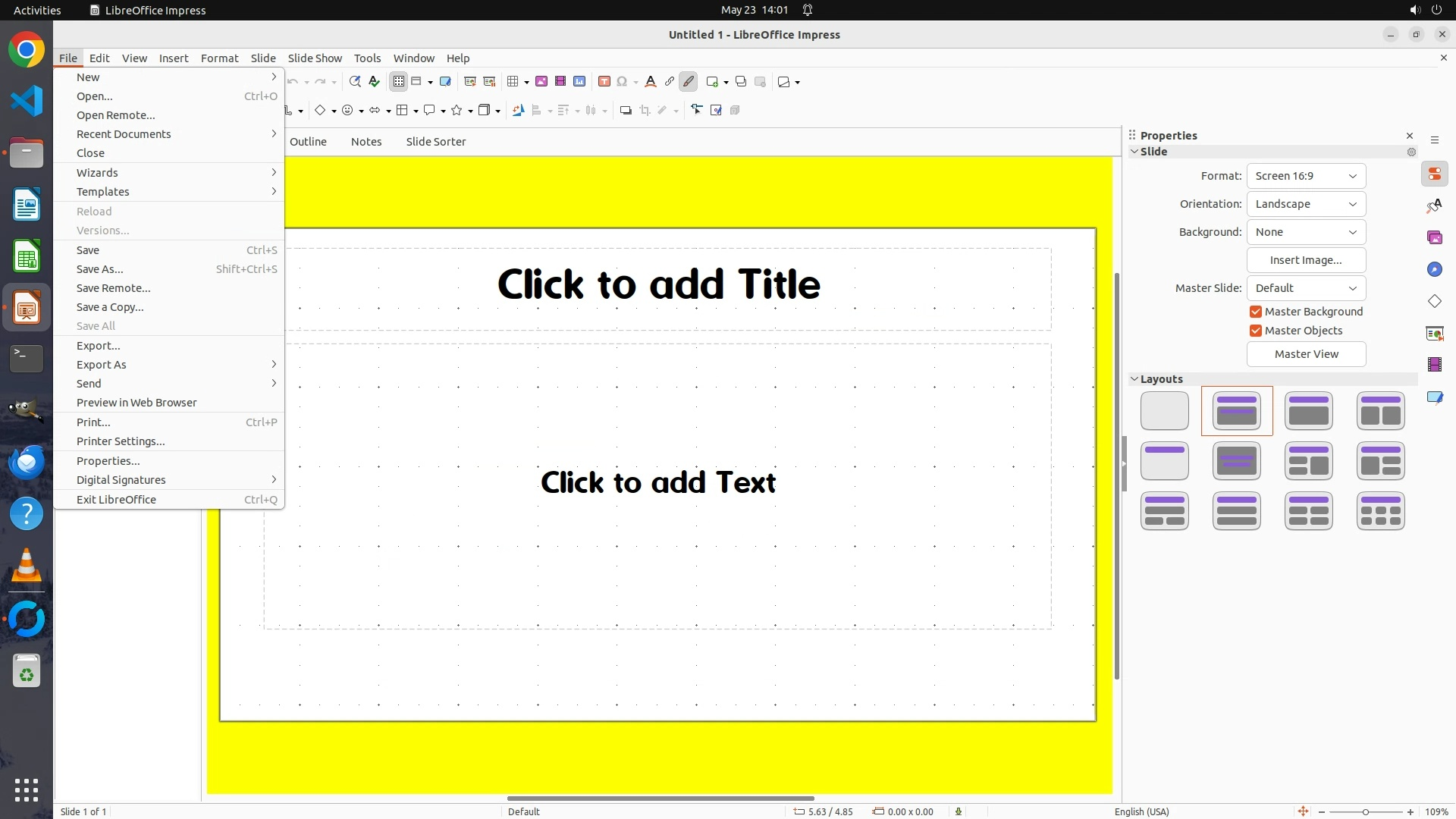The height and width of the screenshot is (819, 1456).
Task: Click the Insert Image toolbar icon
Action: coord(541,82)
